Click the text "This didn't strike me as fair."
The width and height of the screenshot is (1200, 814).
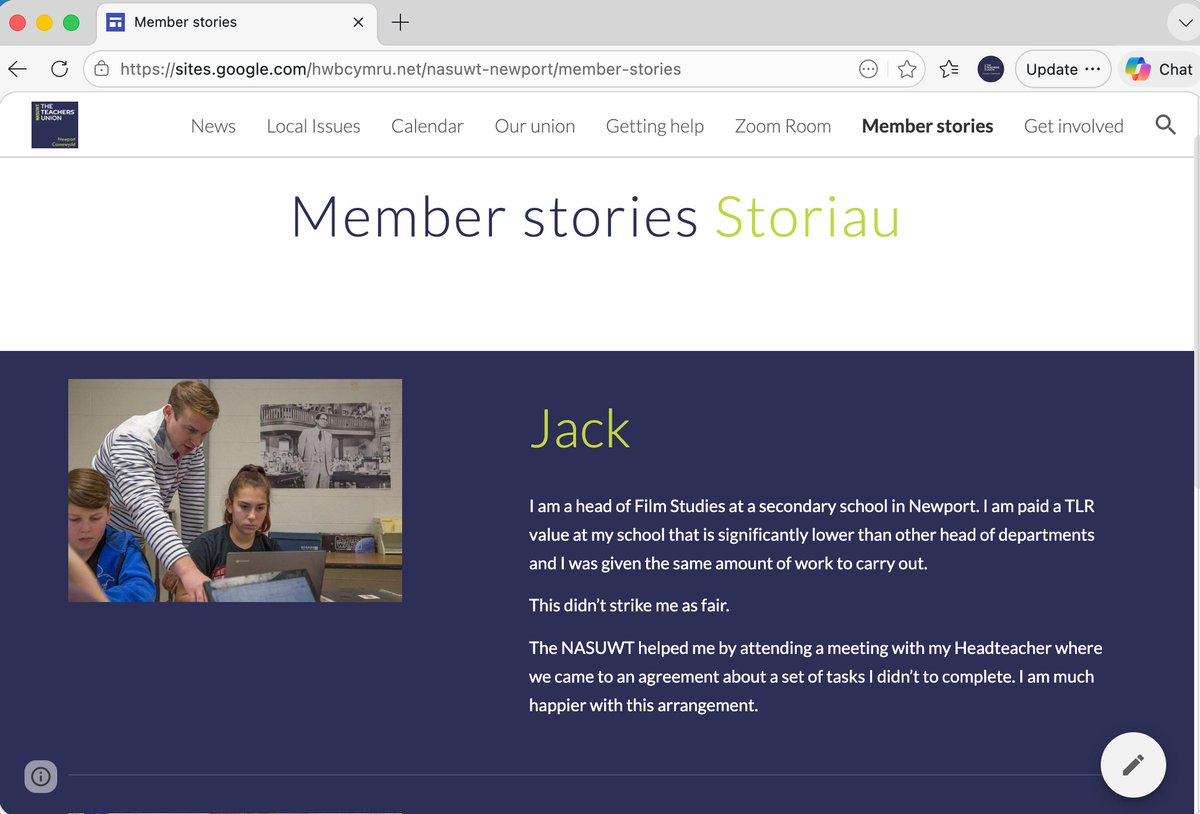tap(629, 605)
